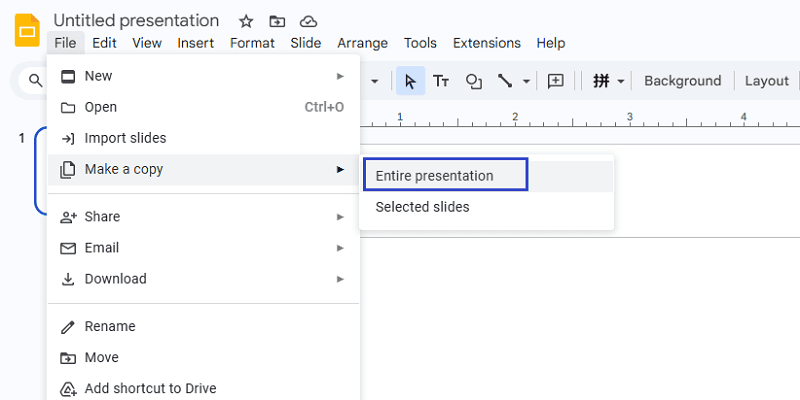The width and height of the screenshot is (800, 400).
Task: Open the Line tool dropdown arrow
Action: pyautogui.click(x=527, y=81)
